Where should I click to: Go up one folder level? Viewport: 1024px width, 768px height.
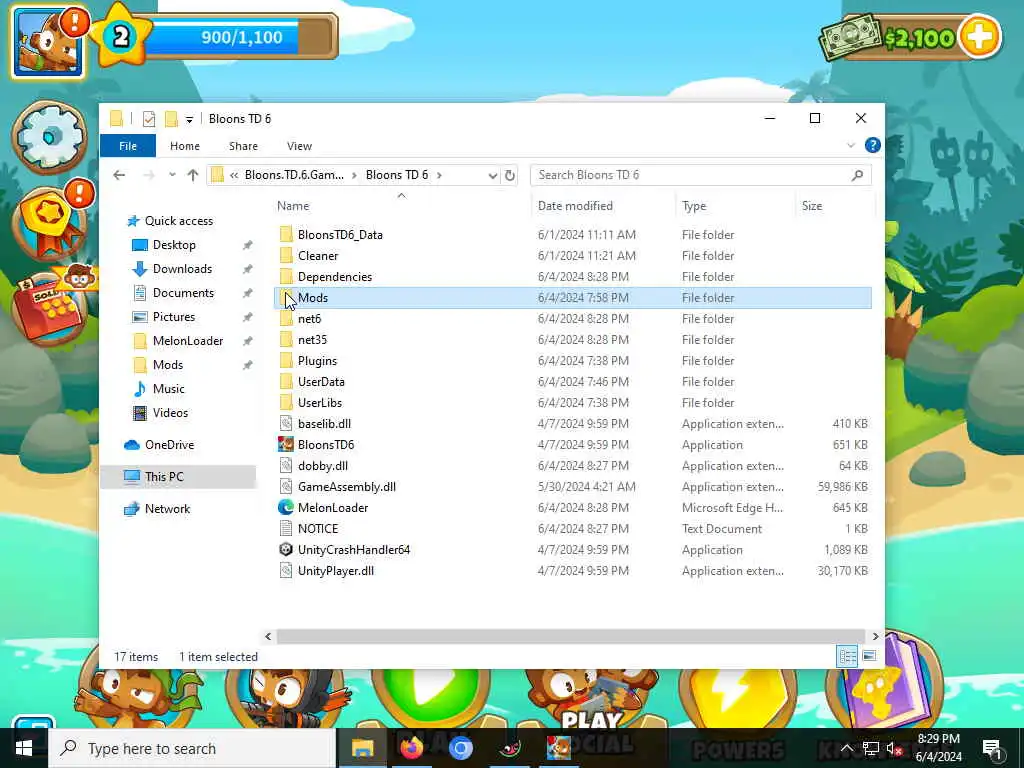193,175
